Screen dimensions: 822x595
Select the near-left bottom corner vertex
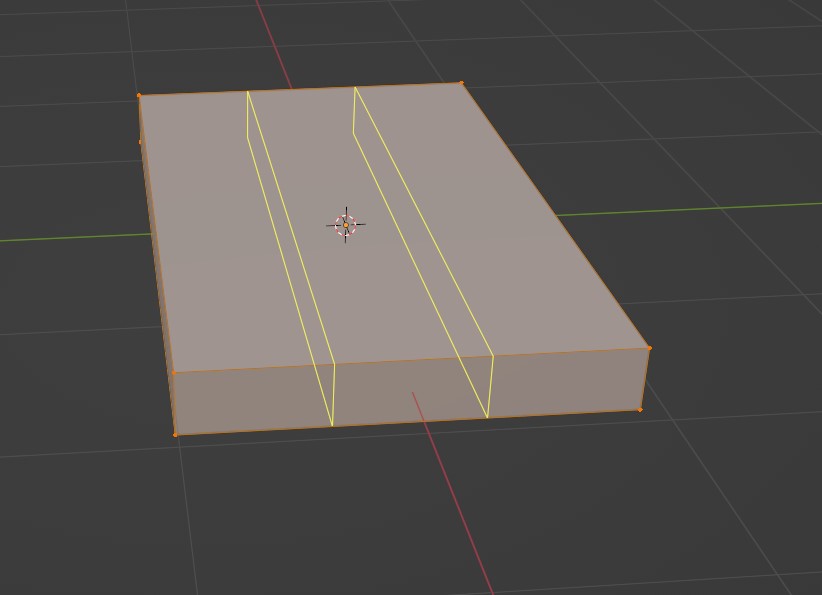point(176,434)
